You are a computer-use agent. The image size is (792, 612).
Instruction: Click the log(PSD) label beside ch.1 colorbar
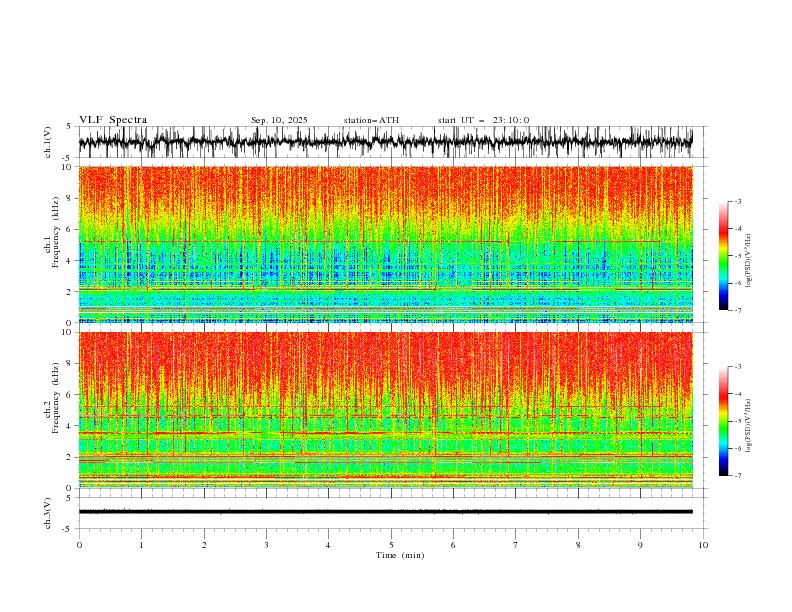click(x=749, y=261)
